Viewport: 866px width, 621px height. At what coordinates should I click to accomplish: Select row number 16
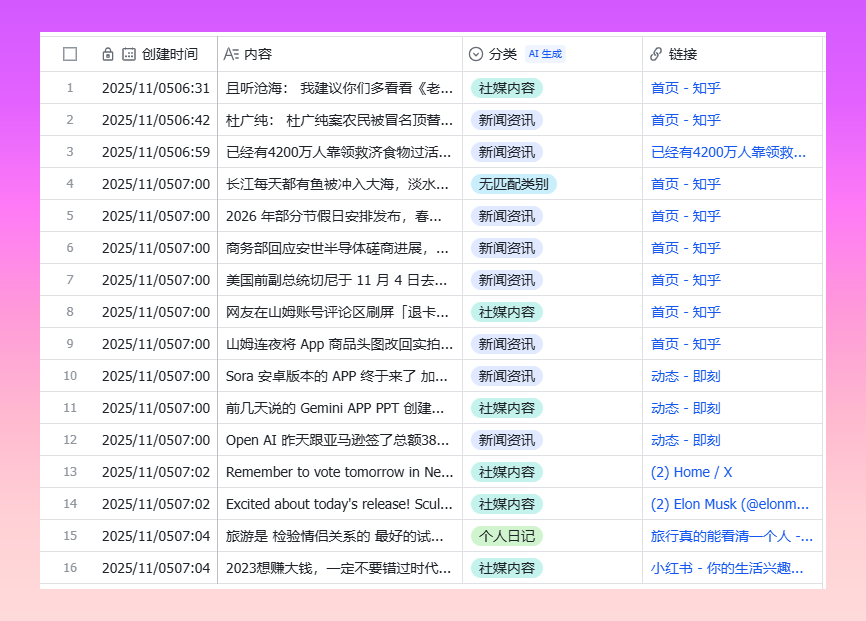coord(70,568)
